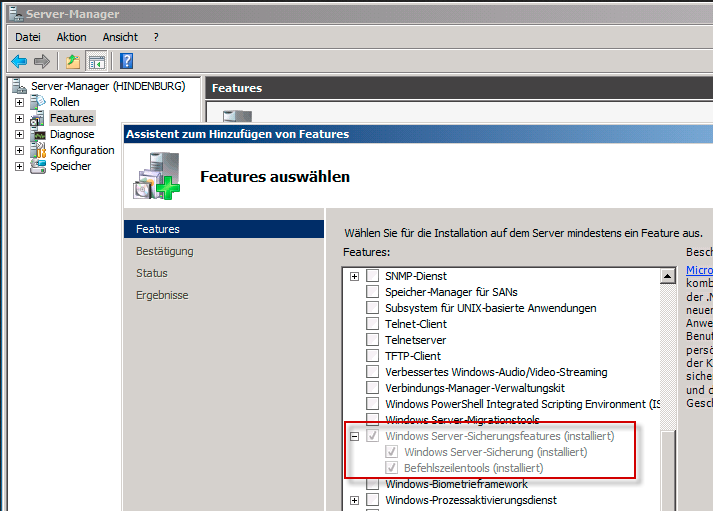Click the Konfiguration tree node icon
Screen dimensions: 713x511
point(38,150)
